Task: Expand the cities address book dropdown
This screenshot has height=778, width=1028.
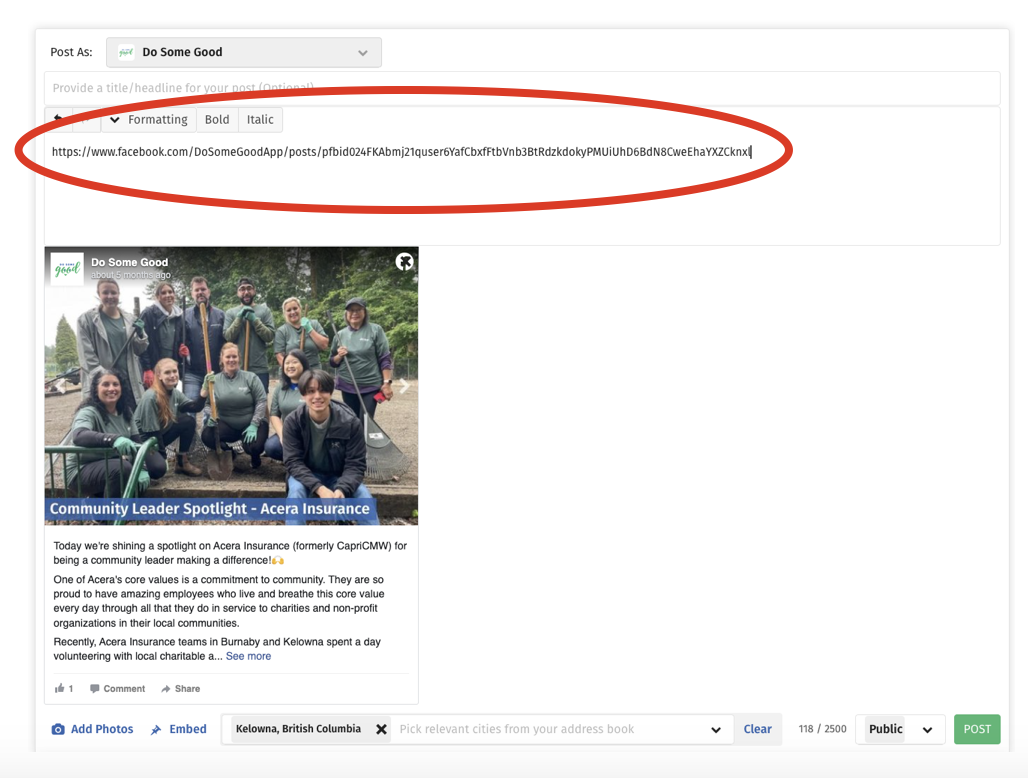Action: [x=716, y=729]
